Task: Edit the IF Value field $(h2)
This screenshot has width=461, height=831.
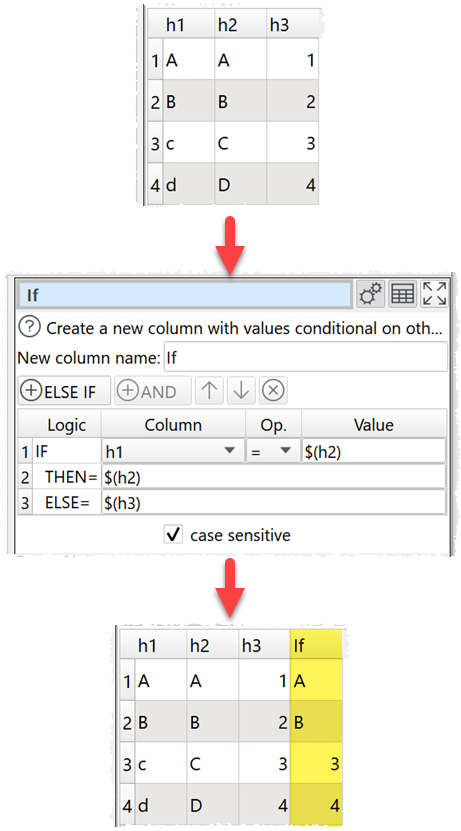Action: (x=374, y=452)
